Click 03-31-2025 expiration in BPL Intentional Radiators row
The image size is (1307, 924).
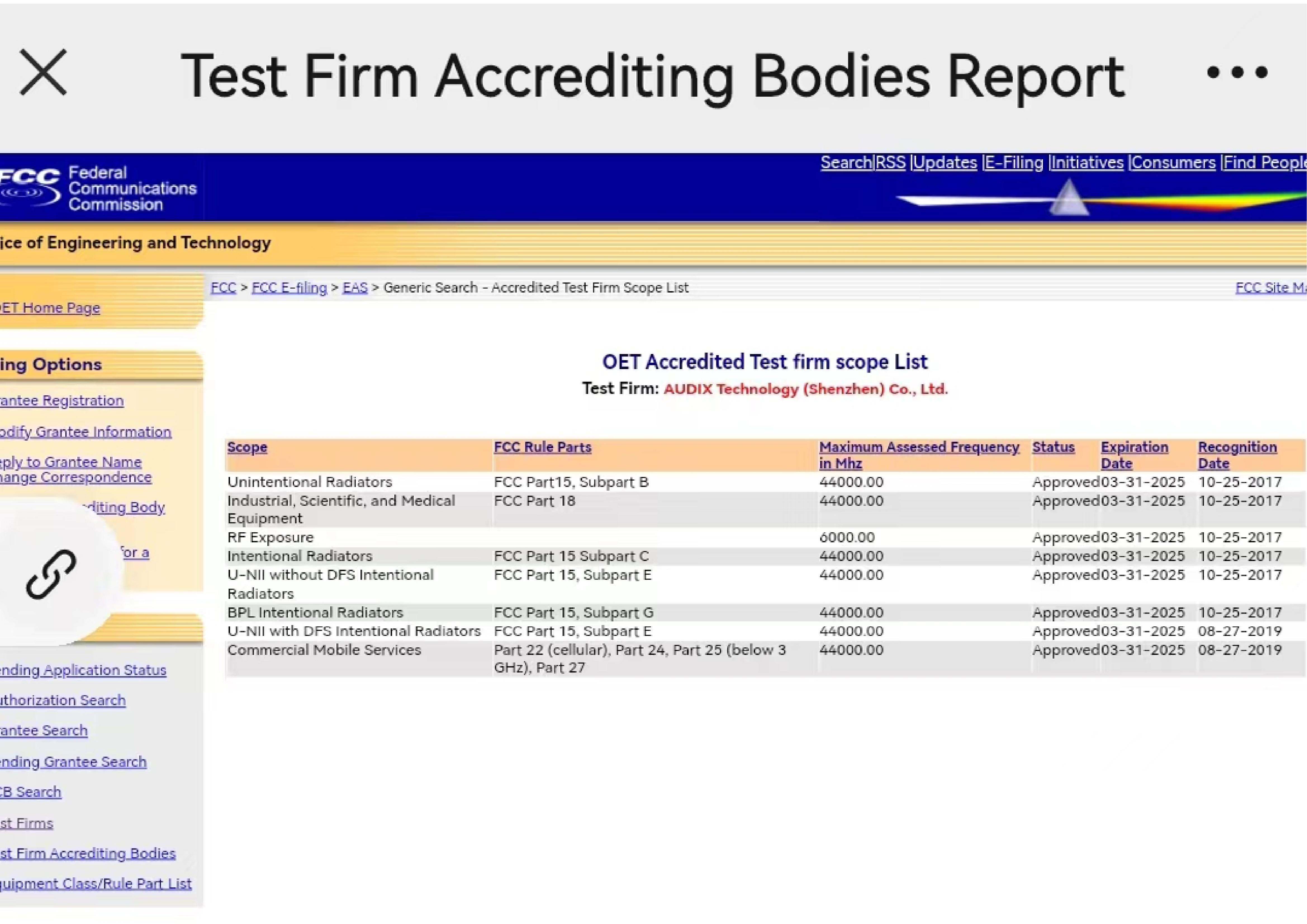tap(1142, 612)
